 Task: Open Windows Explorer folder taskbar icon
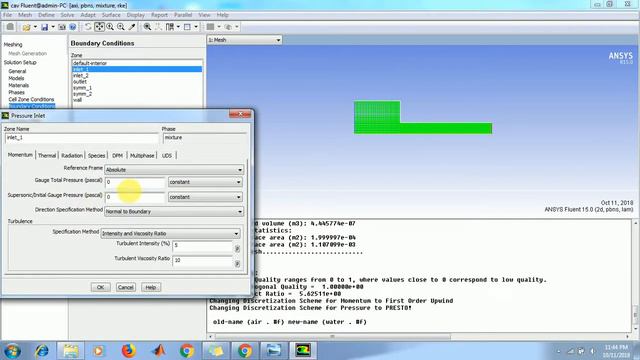coord(71,351)
